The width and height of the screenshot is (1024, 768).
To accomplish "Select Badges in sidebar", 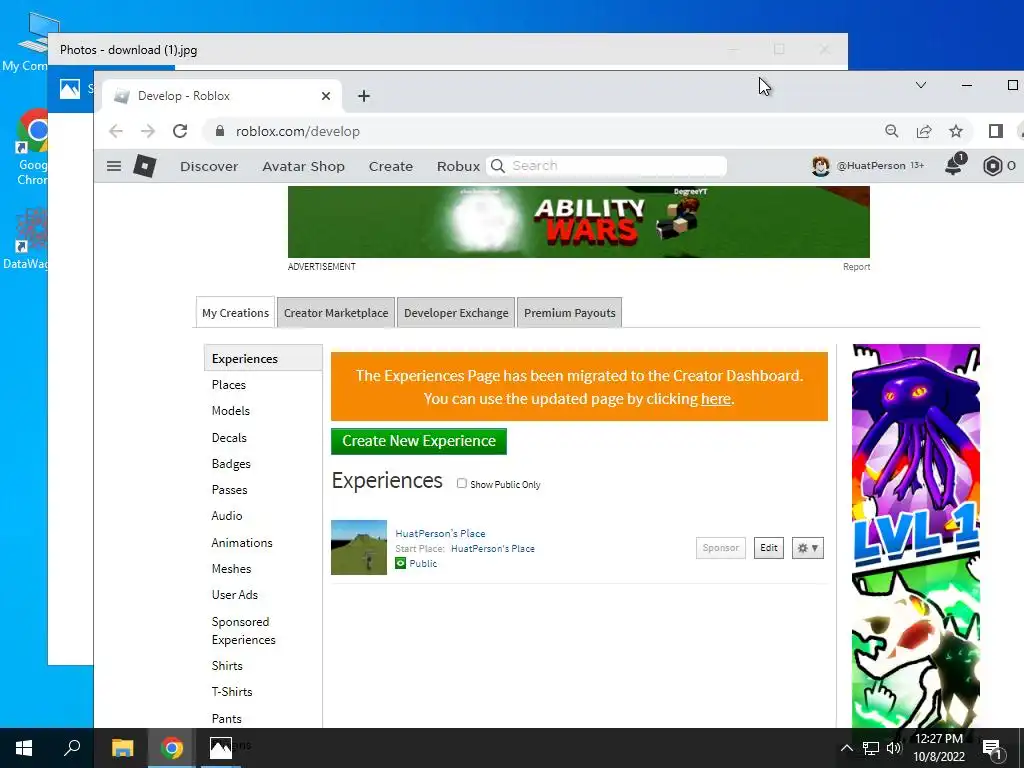I will tap(231, 464).
